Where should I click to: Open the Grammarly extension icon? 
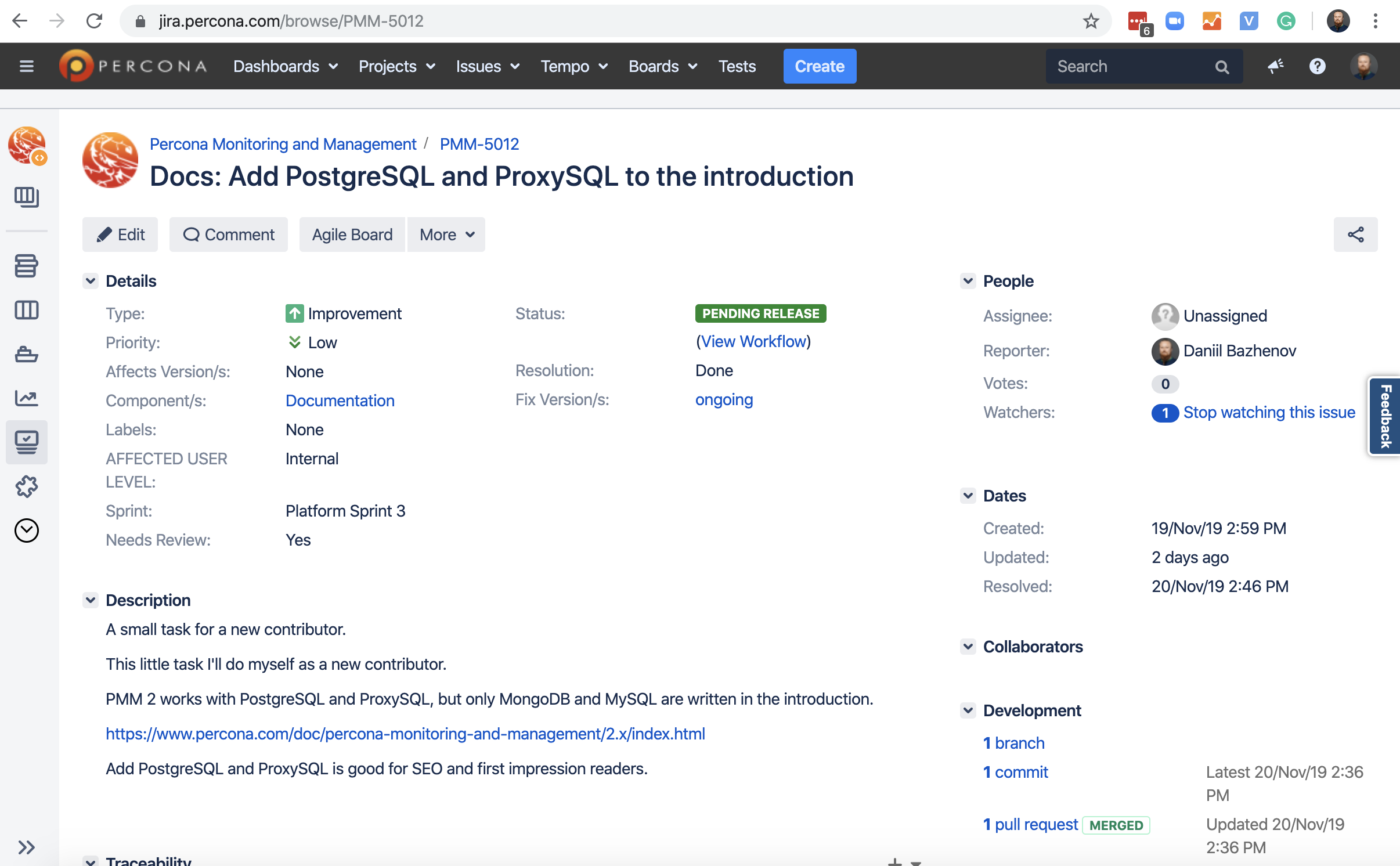[1286, 21]
